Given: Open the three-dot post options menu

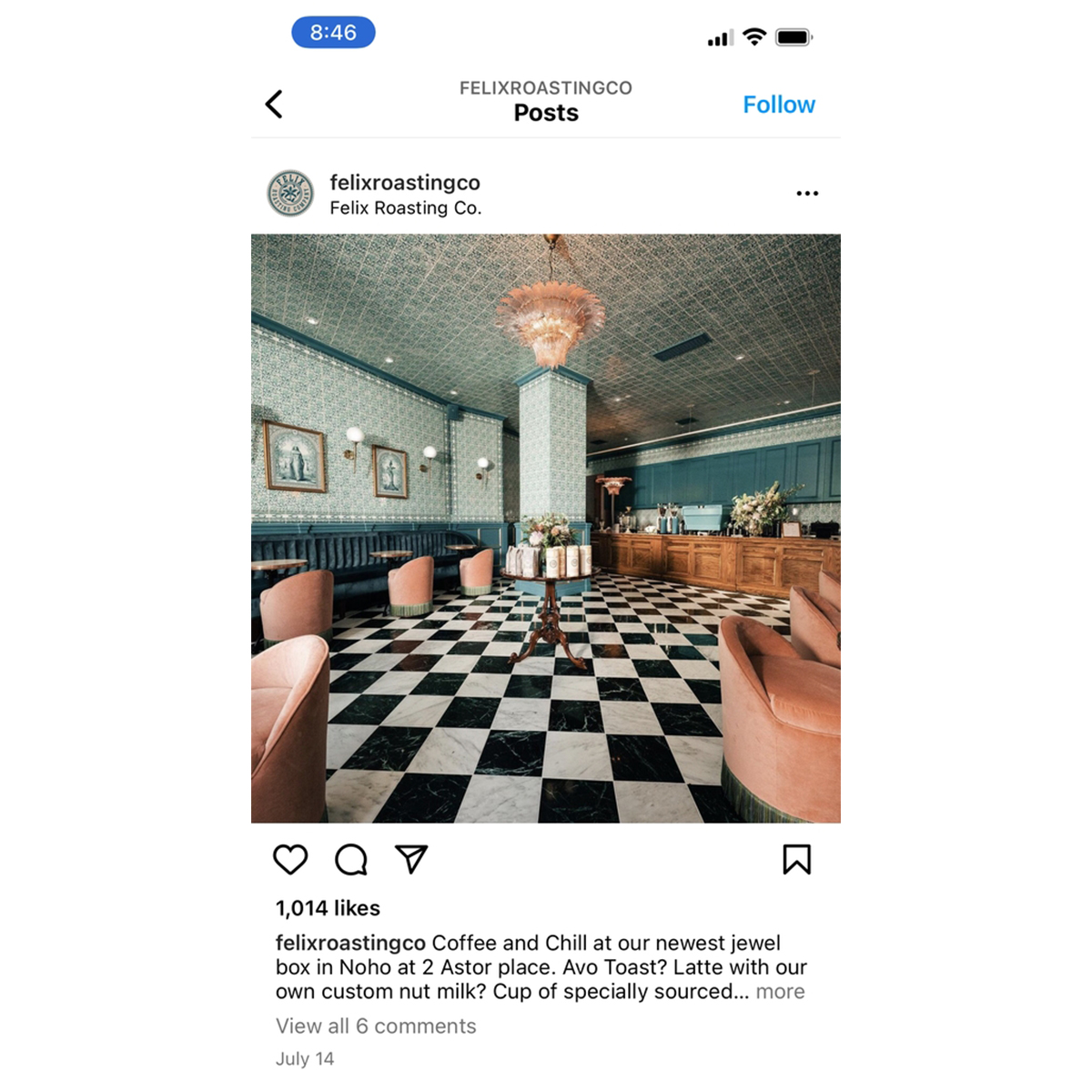Looking at the screenshot, I should point(807,193).
